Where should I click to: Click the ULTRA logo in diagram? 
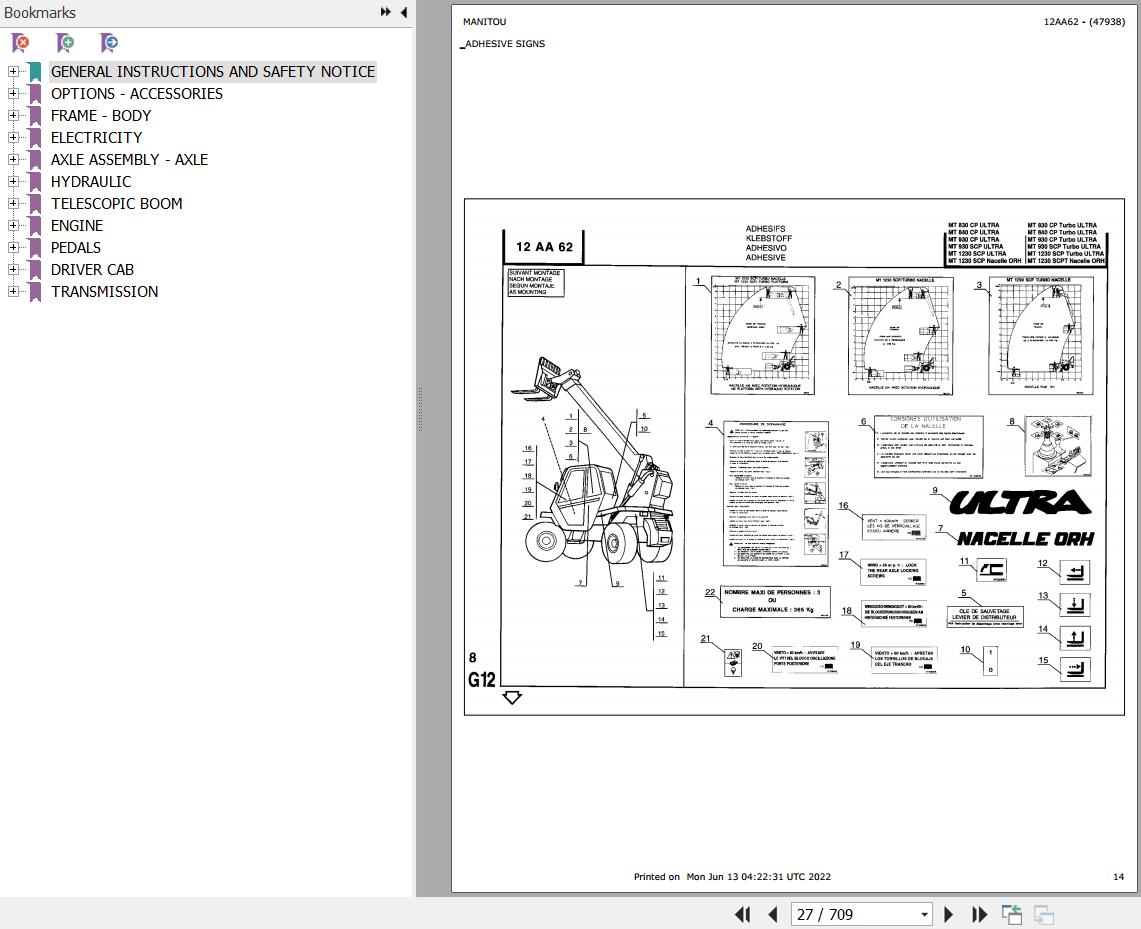pos(1020,502)
